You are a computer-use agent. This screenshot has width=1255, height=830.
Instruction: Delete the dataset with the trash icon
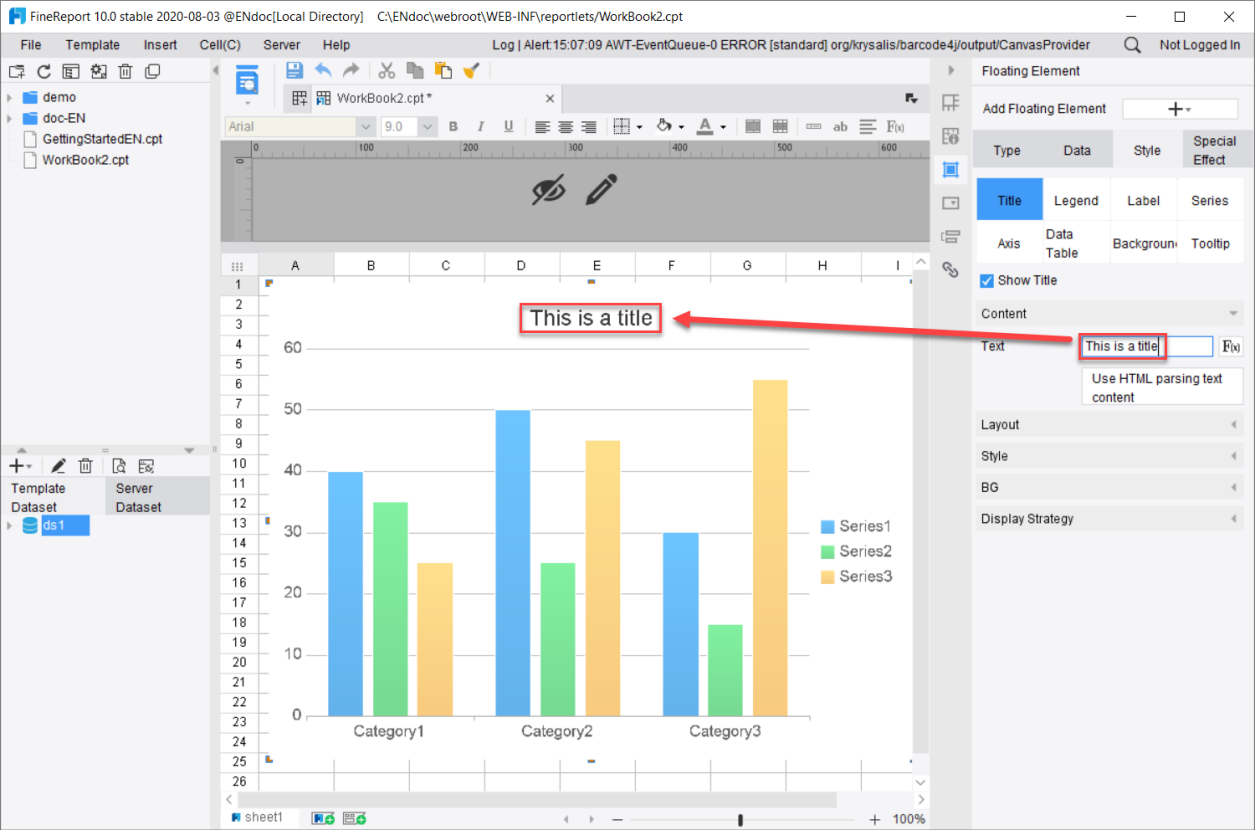coord(85,465)
